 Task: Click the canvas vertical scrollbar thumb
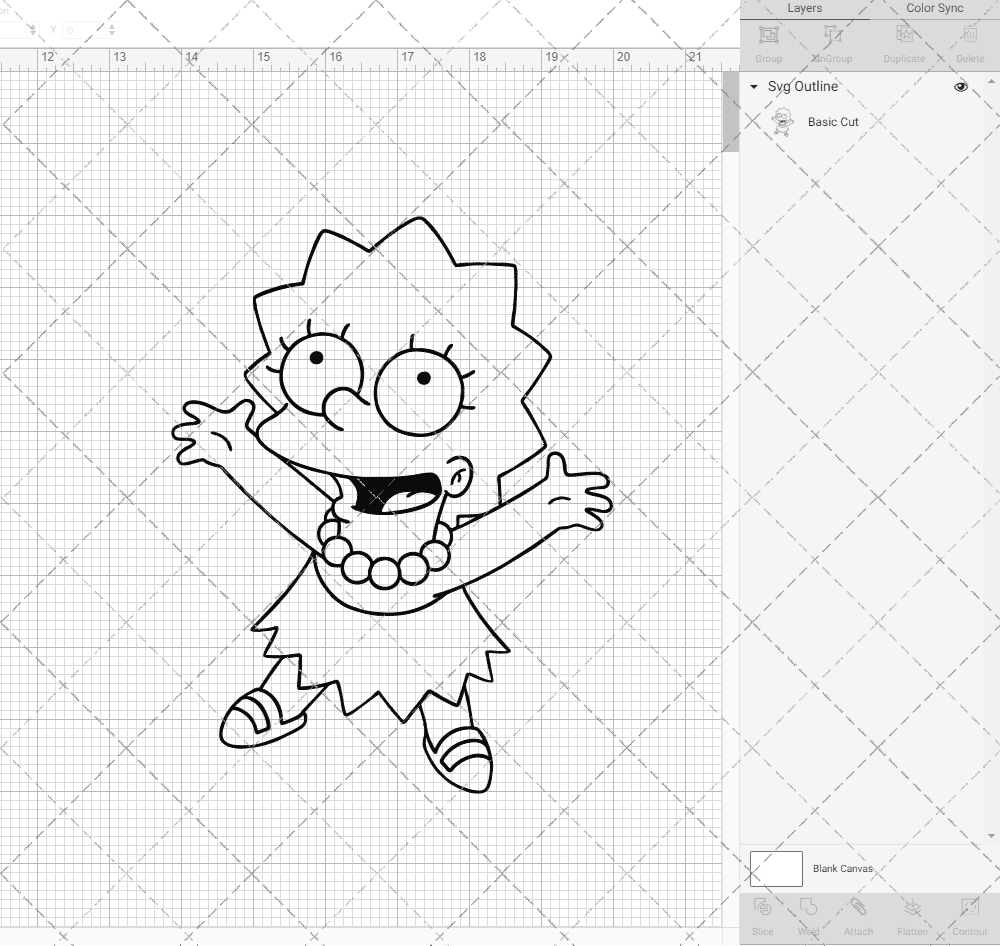[731, 112]
